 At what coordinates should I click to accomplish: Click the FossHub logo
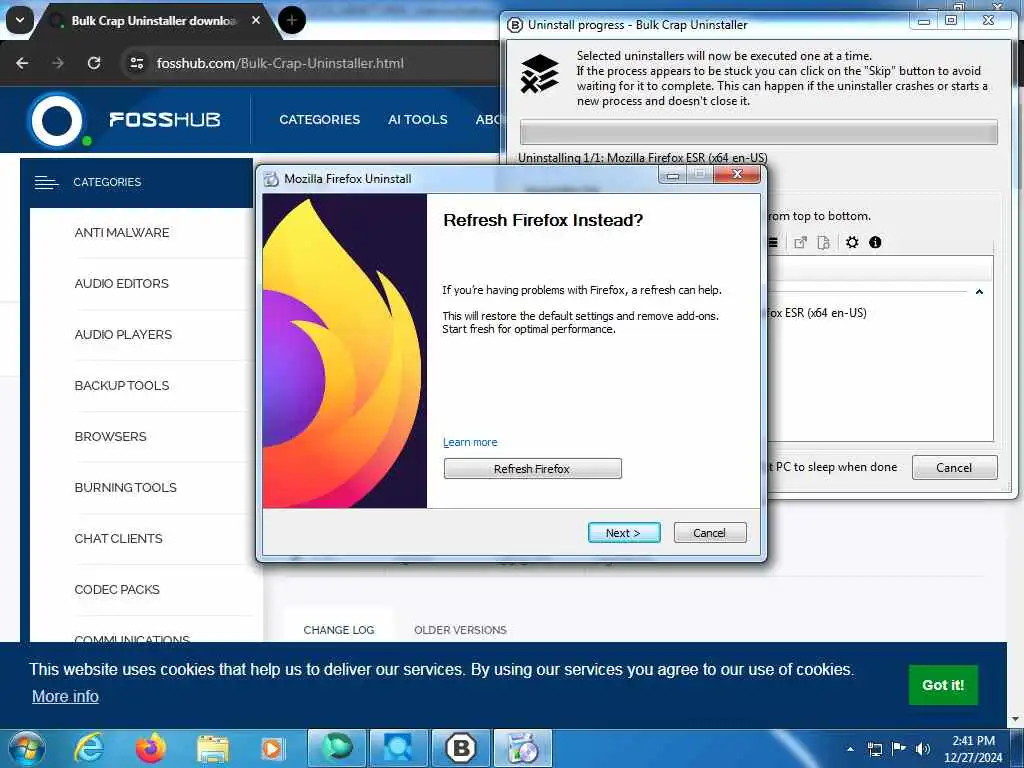(x=124, y=120)
